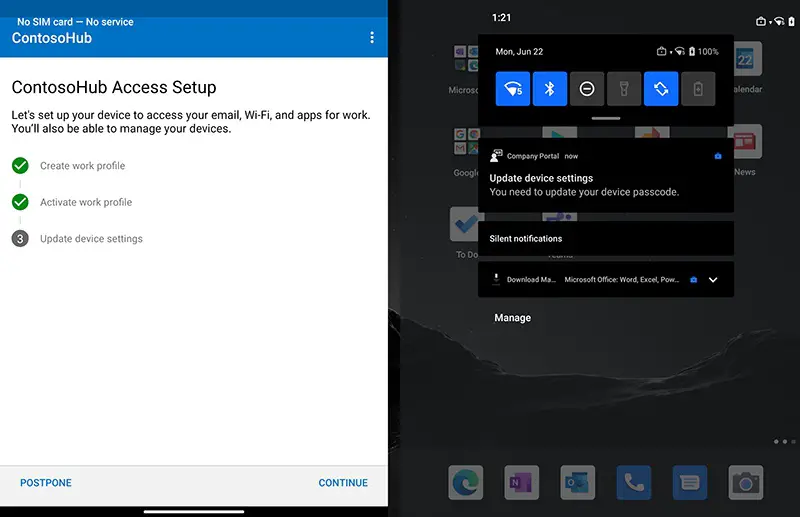This screenshot has width=800, height=517.
Task: Tap the Silent notifications header
Action: point(606,238)
